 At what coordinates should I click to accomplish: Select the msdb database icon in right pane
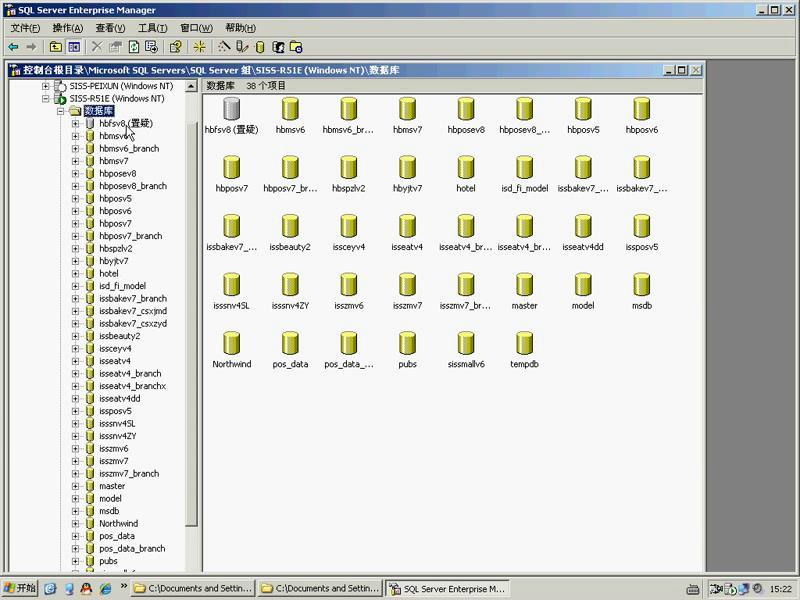click(642, 284)
